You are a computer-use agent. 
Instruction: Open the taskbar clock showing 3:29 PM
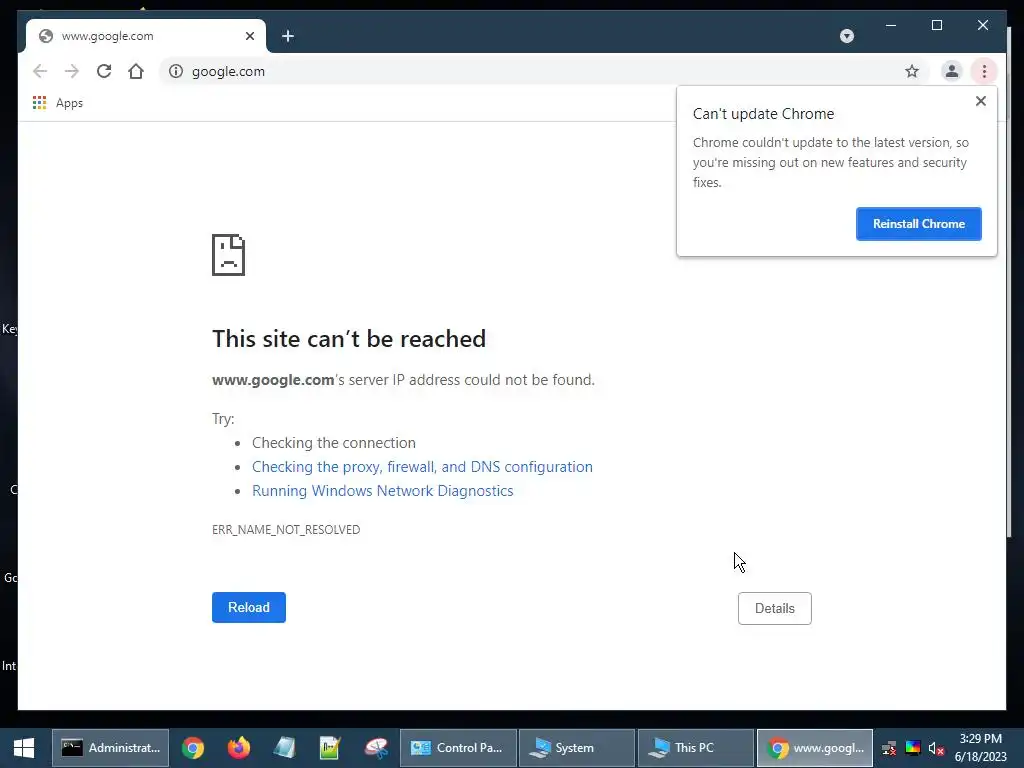[x=980, y=748]
